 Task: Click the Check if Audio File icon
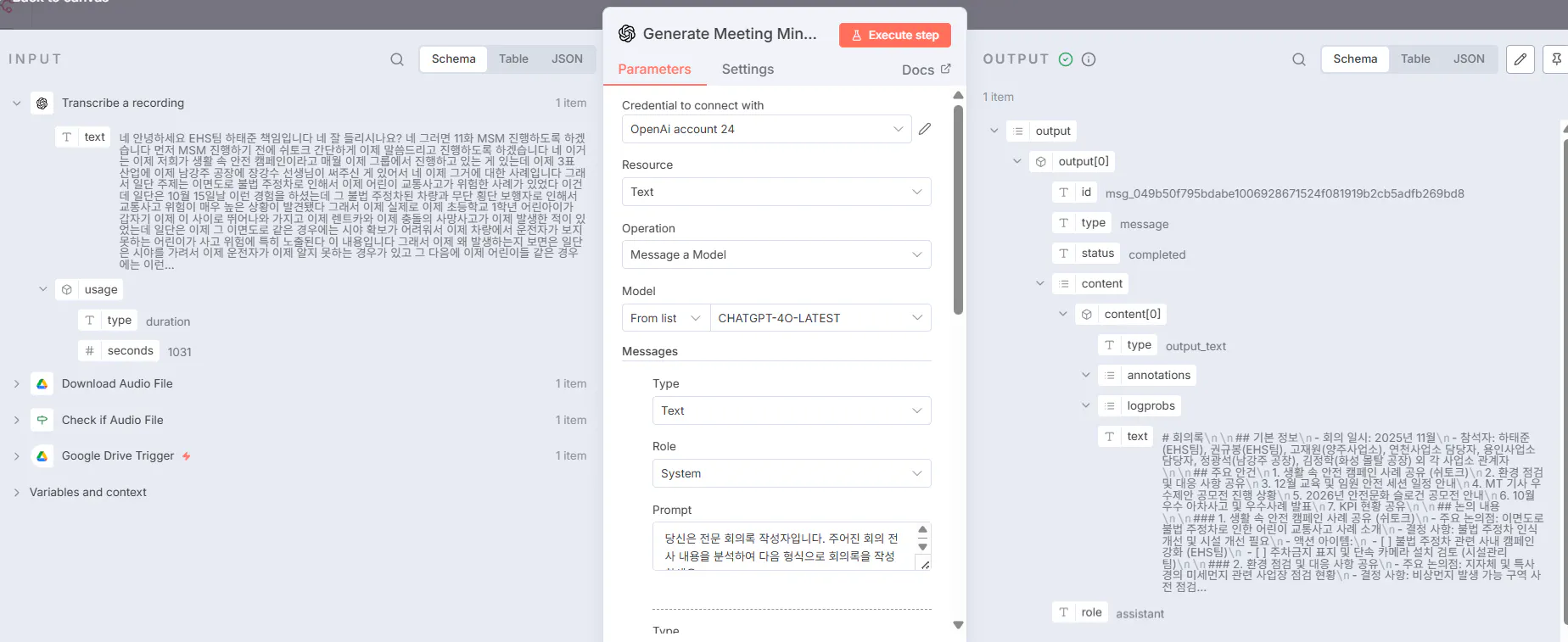42,421
